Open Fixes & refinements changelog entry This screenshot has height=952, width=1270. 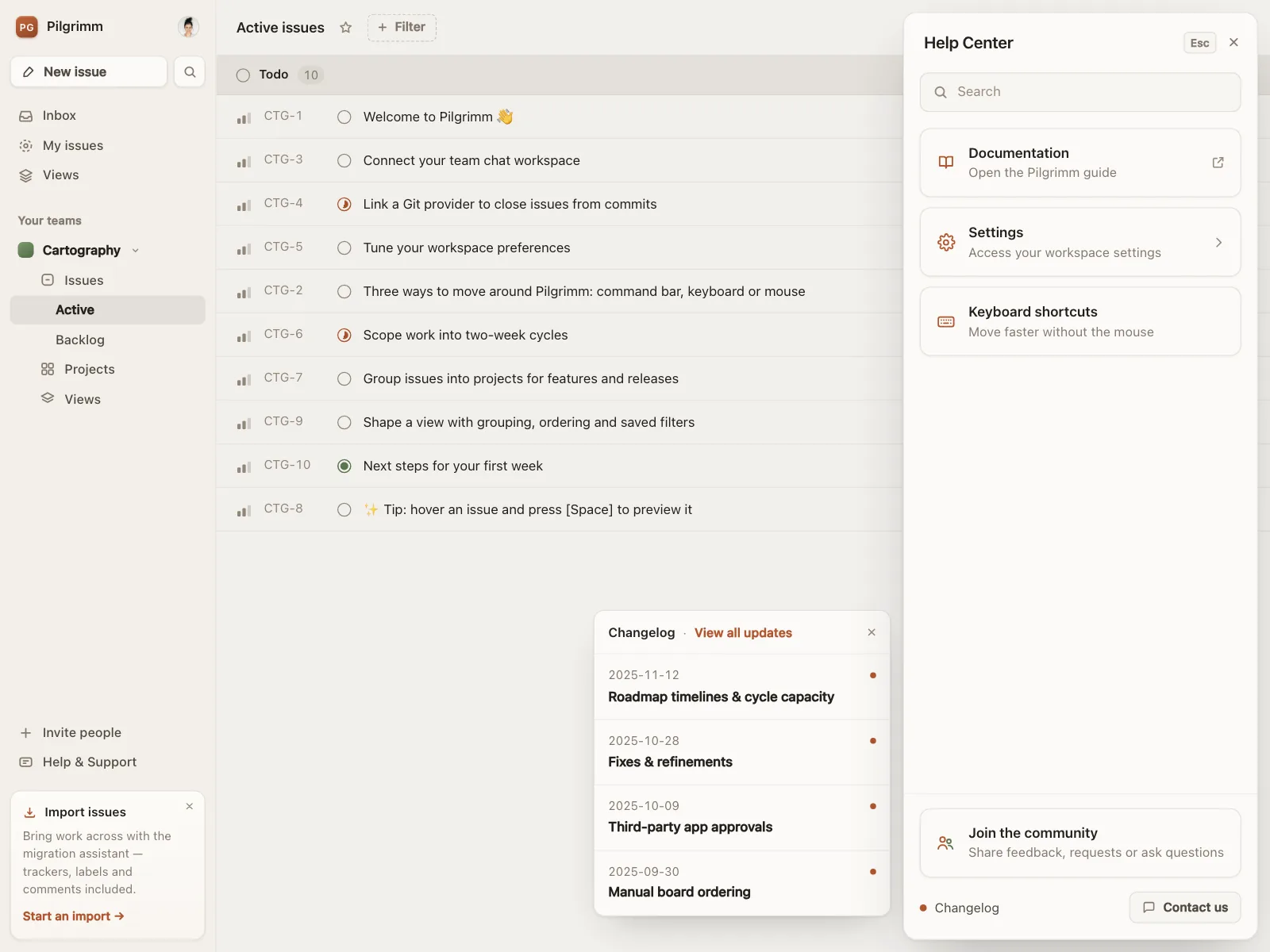(742, 752)
